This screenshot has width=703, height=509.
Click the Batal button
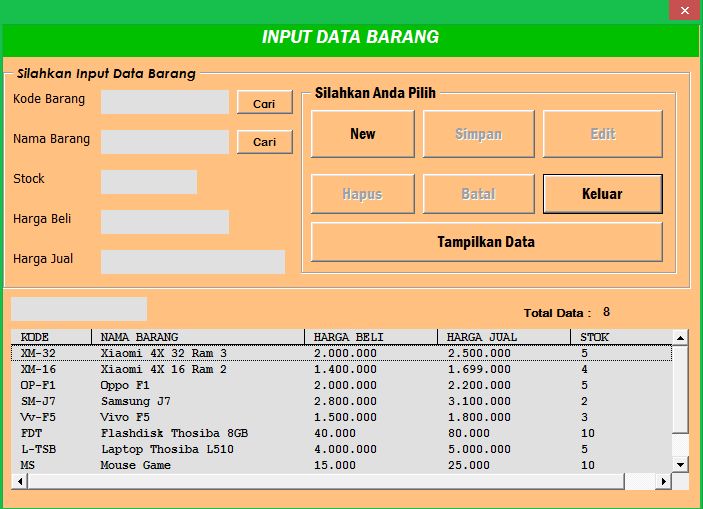pos(478,194)
